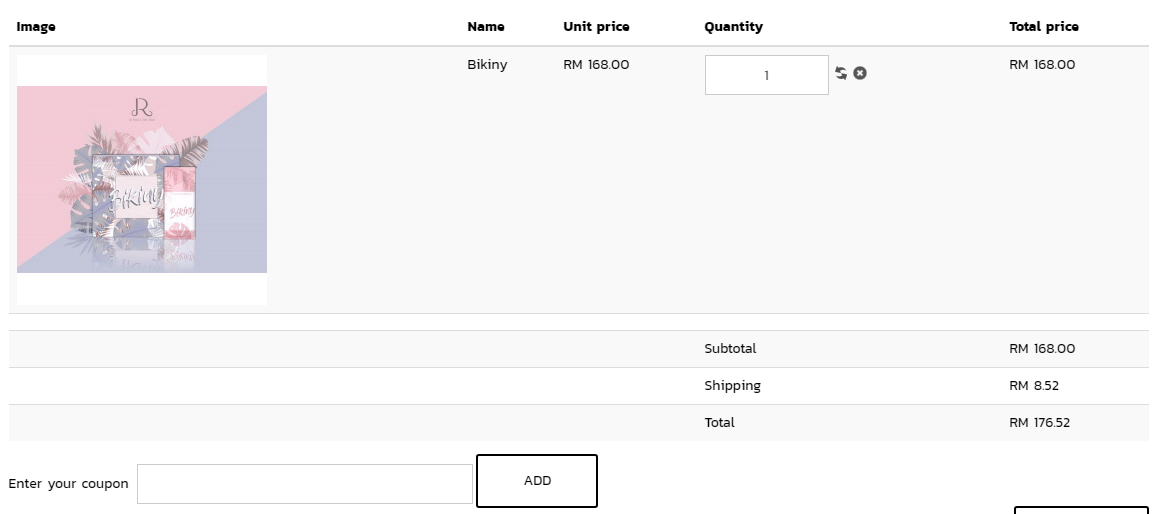Click the partially visible button at bottom right
This screenshot has width=1163, height=514.
1081,510
